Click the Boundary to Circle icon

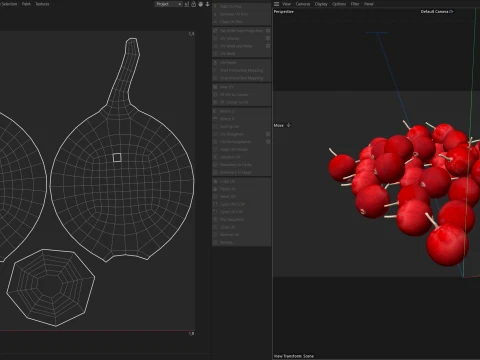pos(215,165)
